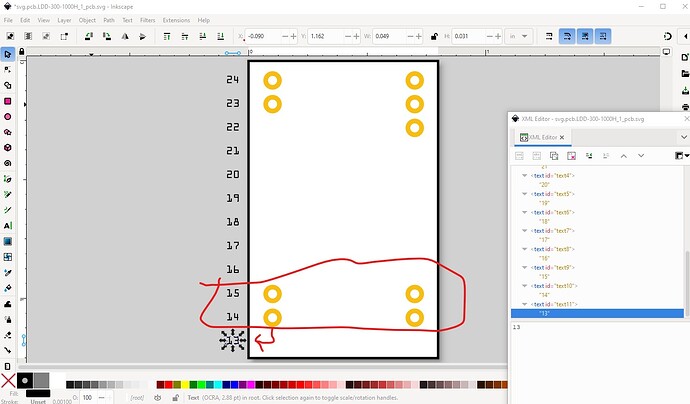The height and width of the screenshot is (404, 690).
Task: Open the Filters menu
Action: point(147,20)
